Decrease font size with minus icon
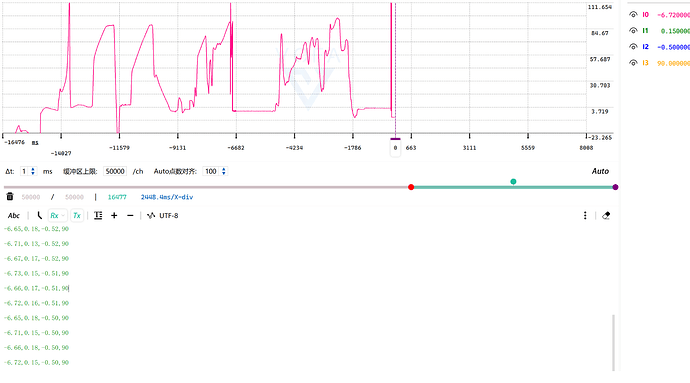The image size is (690, 383). (130, 215)
